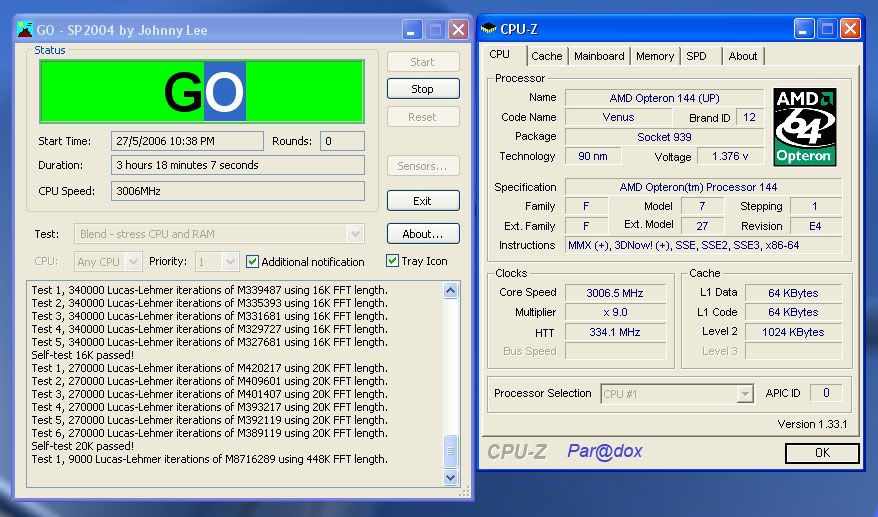Switch to the Memory tab
Image resolution: width=878 pixels, height=517 pixels.
[x=655, y=56]
